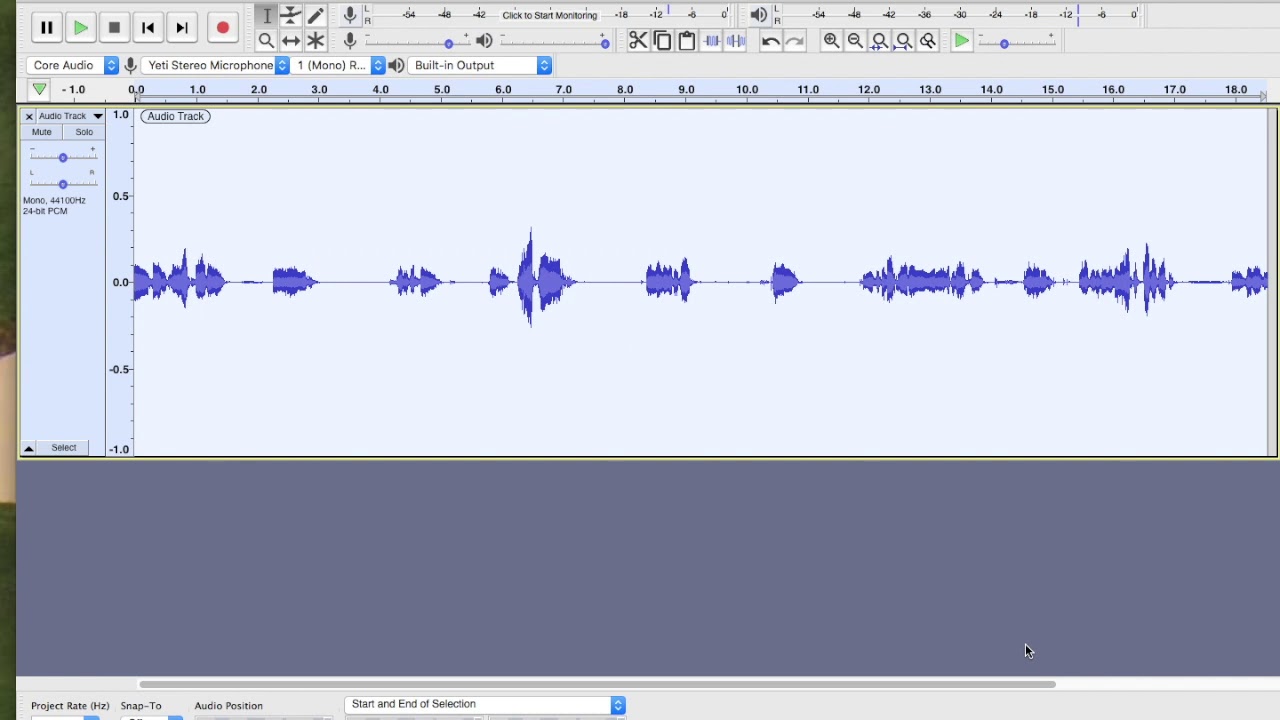The width and height of the screenshot is (1280, 720).
Task: Click the track Select button
Action: coord(64,448)
